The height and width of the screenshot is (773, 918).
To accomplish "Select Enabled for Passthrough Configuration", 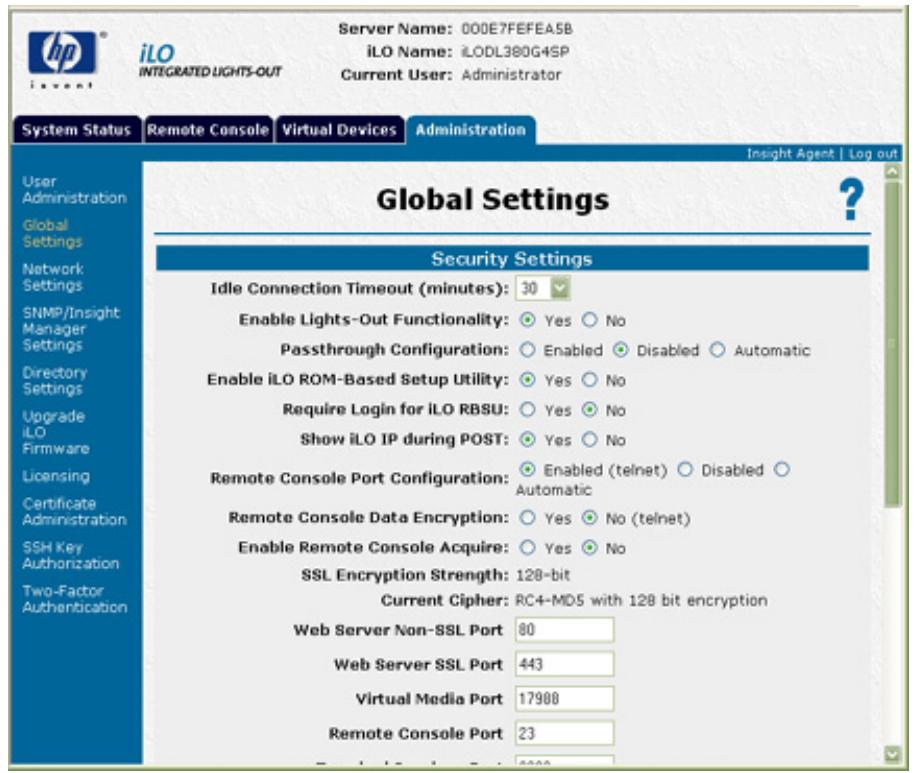I will tap(527, 350).
